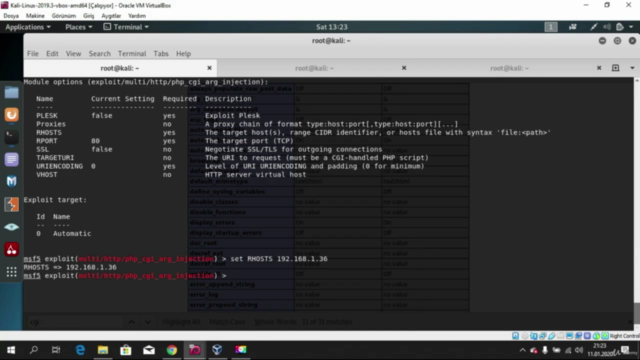Open the Aygıtlar menu in VirtualBox
The width and height of the screenshot is (640, 360).
pos(111,16)
